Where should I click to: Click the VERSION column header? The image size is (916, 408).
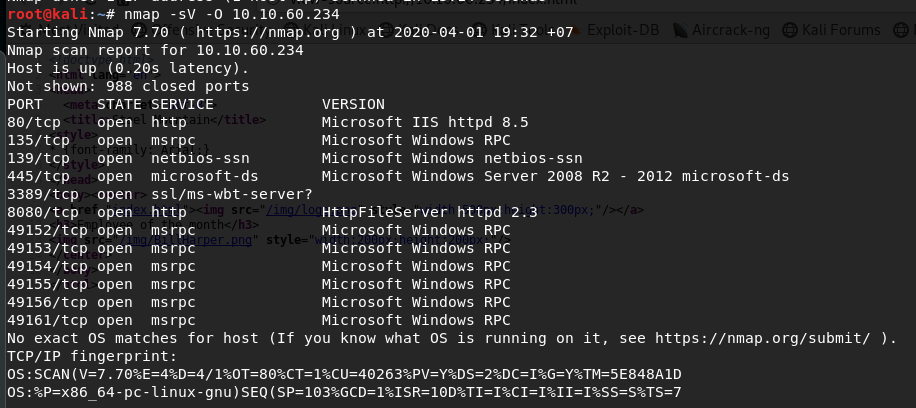click(354, 104)
